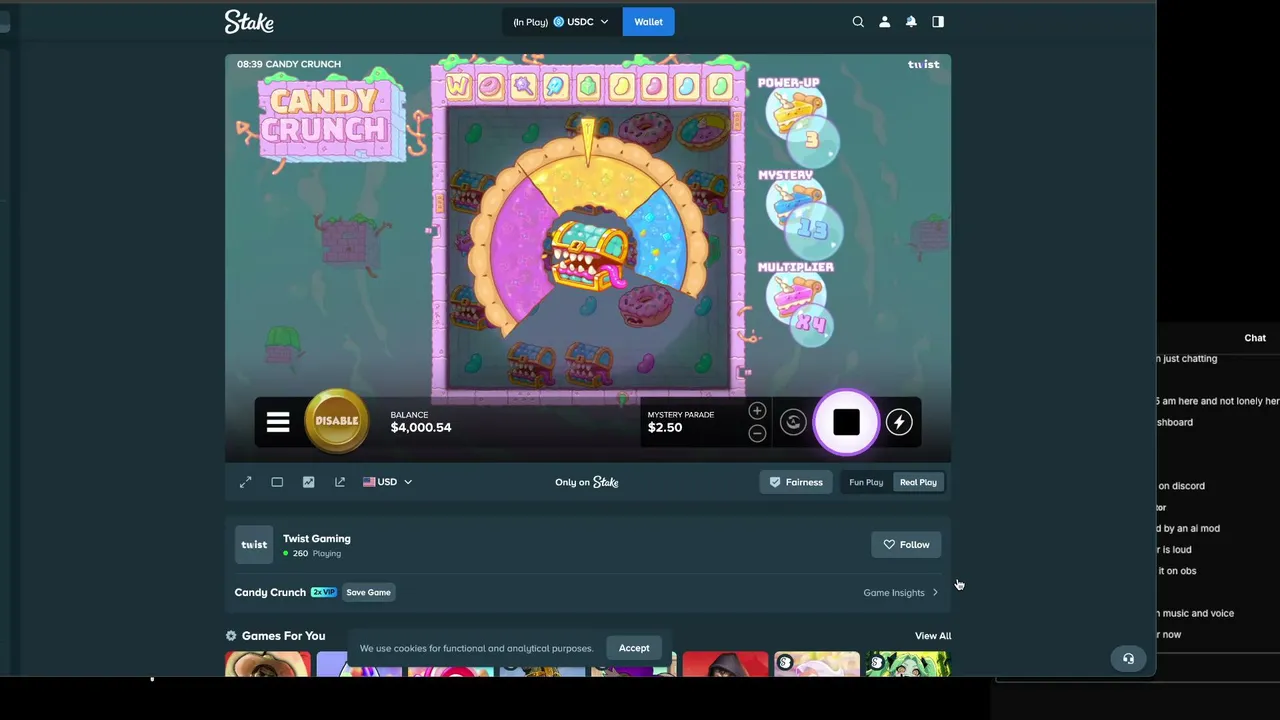The image size is (1280, 720).
Task: Click the $4,000.54 balance value
Action: (421, 428)
